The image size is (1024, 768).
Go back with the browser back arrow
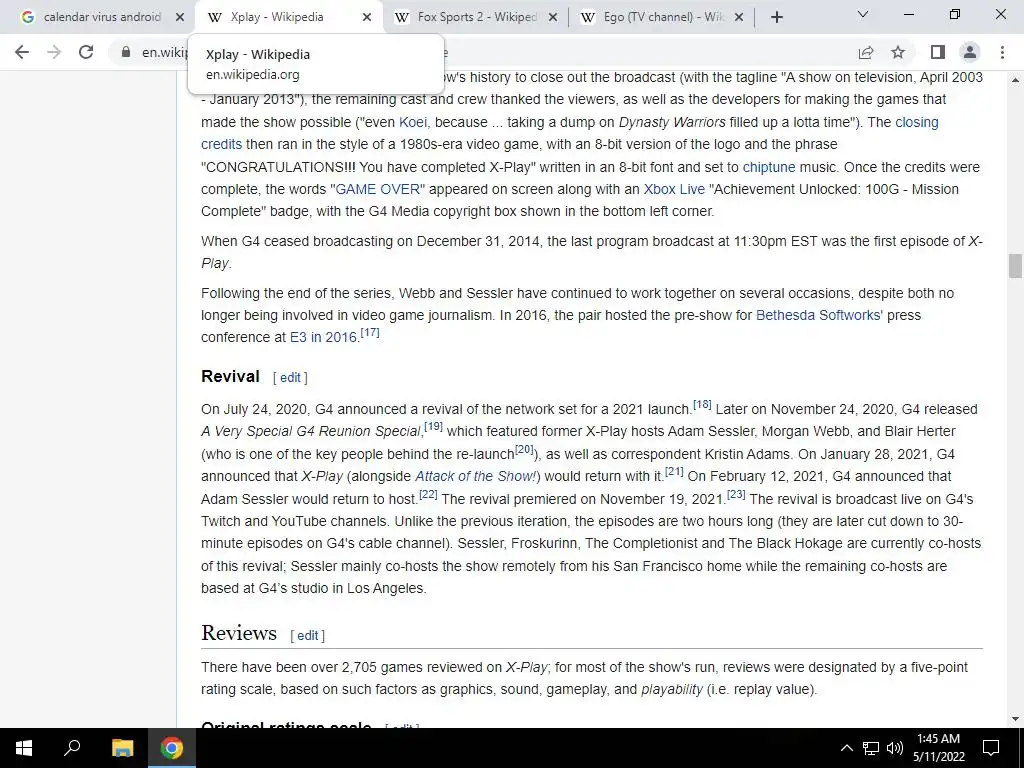pyautogui.click(x=22, y=52)
